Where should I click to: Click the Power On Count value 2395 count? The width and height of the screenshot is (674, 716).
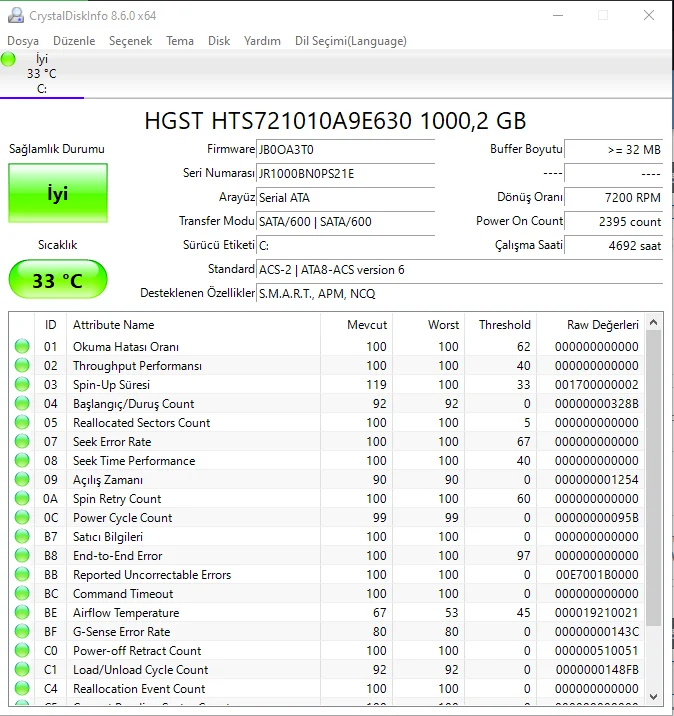click(614, 222)
